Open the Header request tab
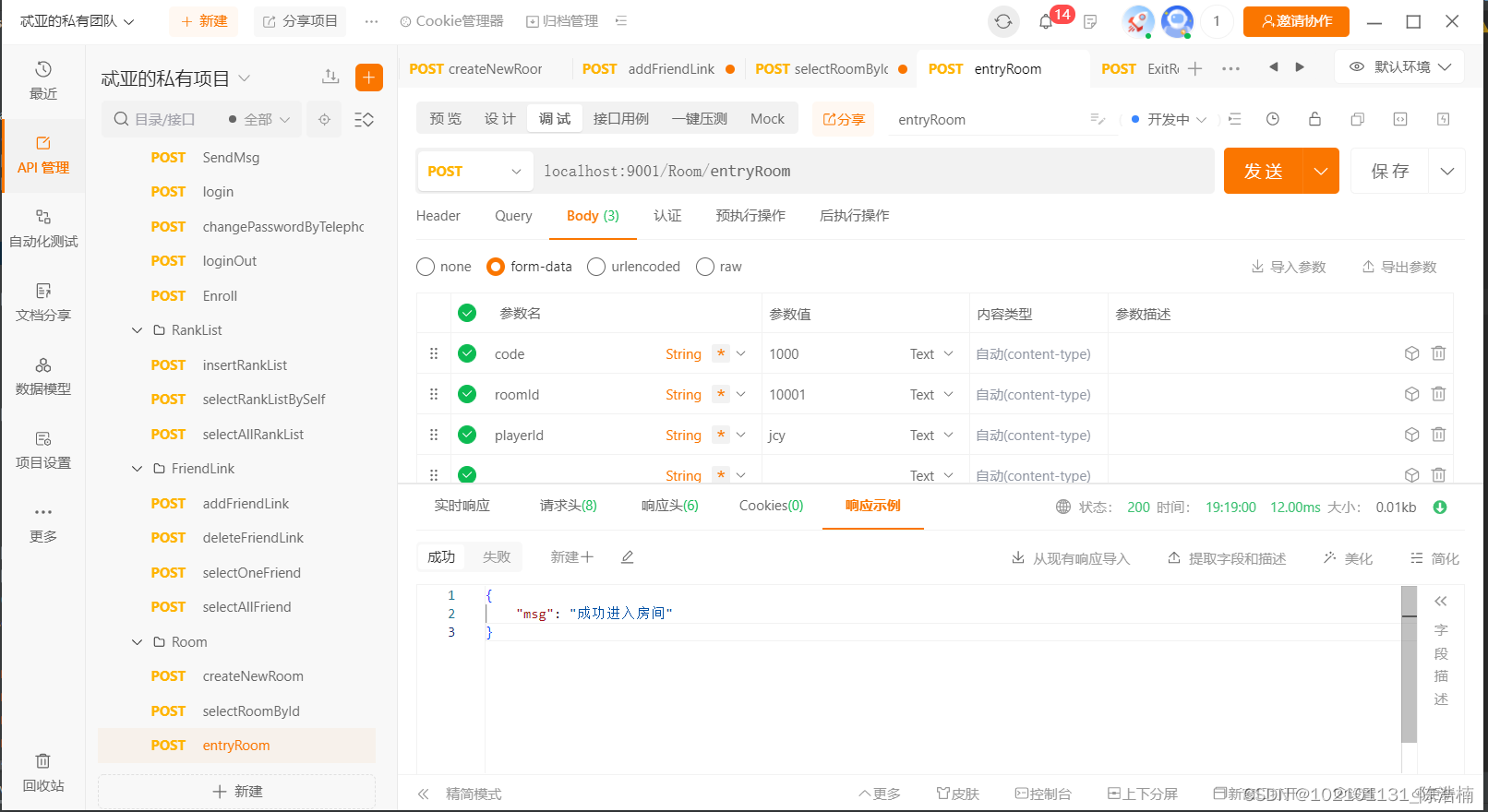Image resolution: width=1488 pixels, height=812 pixels. point(438,215)
